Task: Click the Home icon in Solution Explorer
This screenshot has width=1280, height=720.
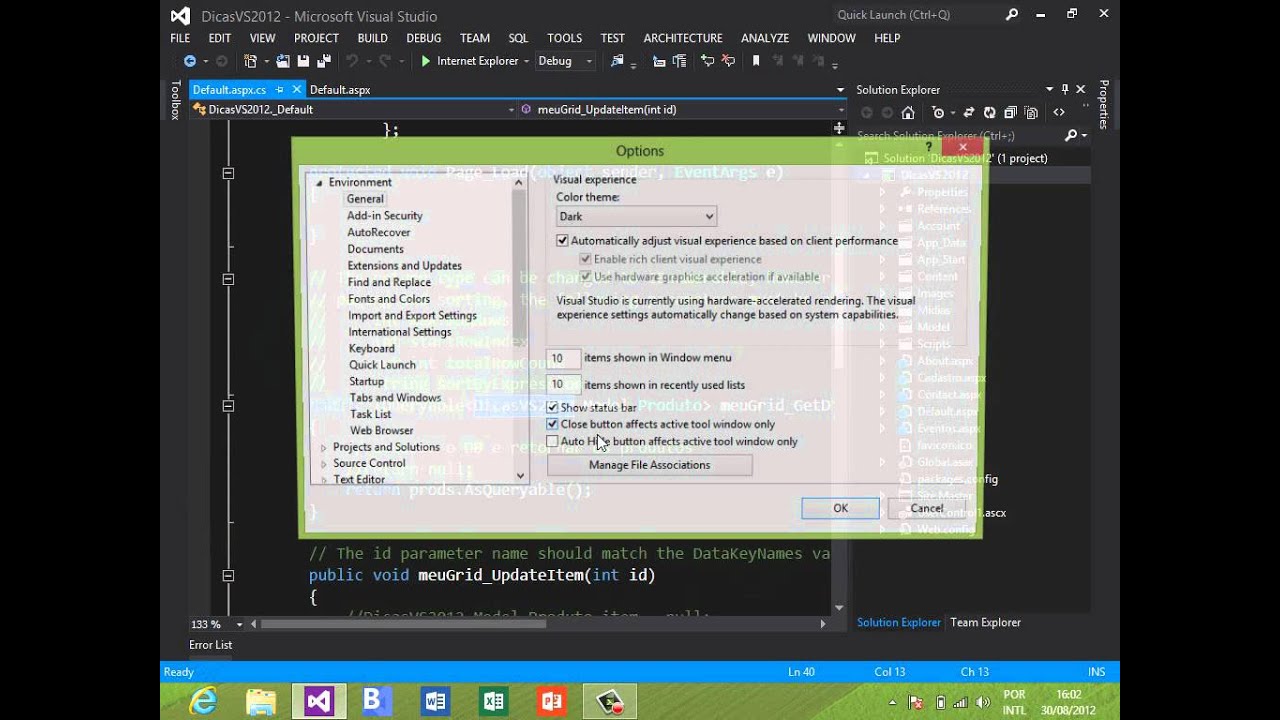Action: tap(908, 113)
